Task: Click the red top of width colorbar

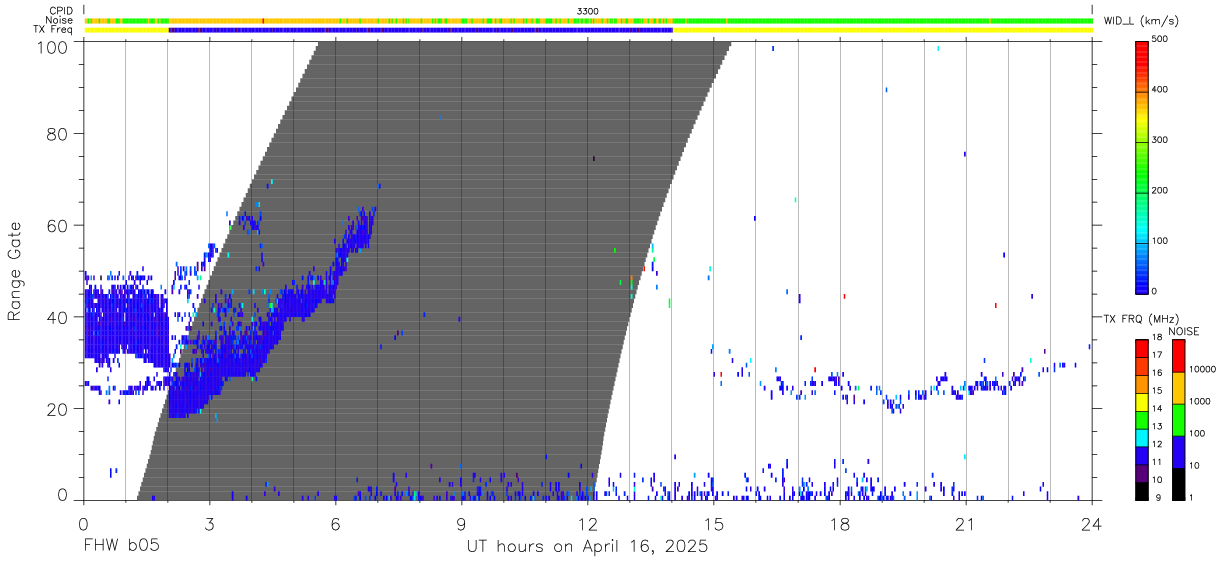Action: [x=1142, y=52]
